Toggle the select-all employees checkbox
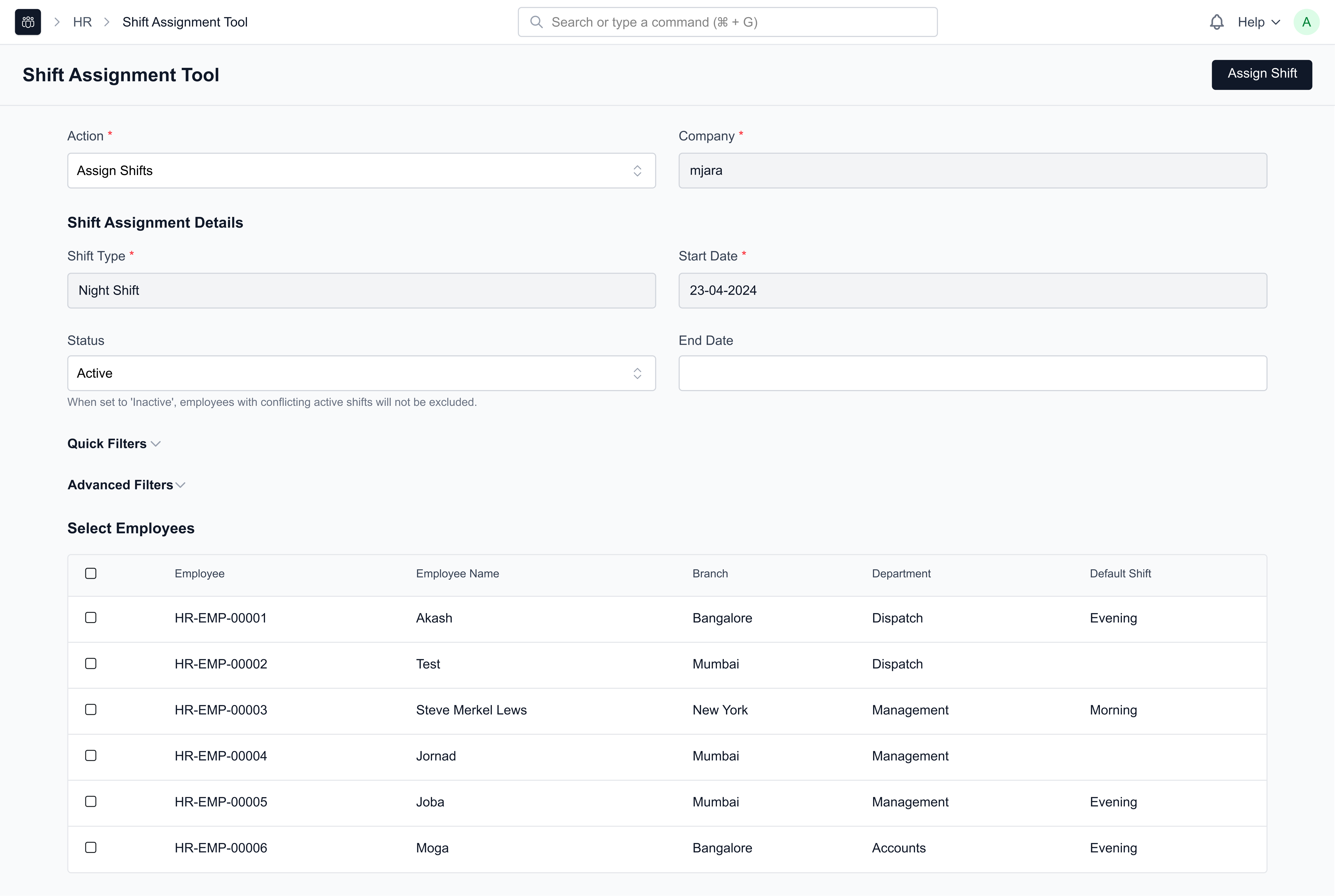This screenshot has height=896, width=1335. click(x=91, y=573)
